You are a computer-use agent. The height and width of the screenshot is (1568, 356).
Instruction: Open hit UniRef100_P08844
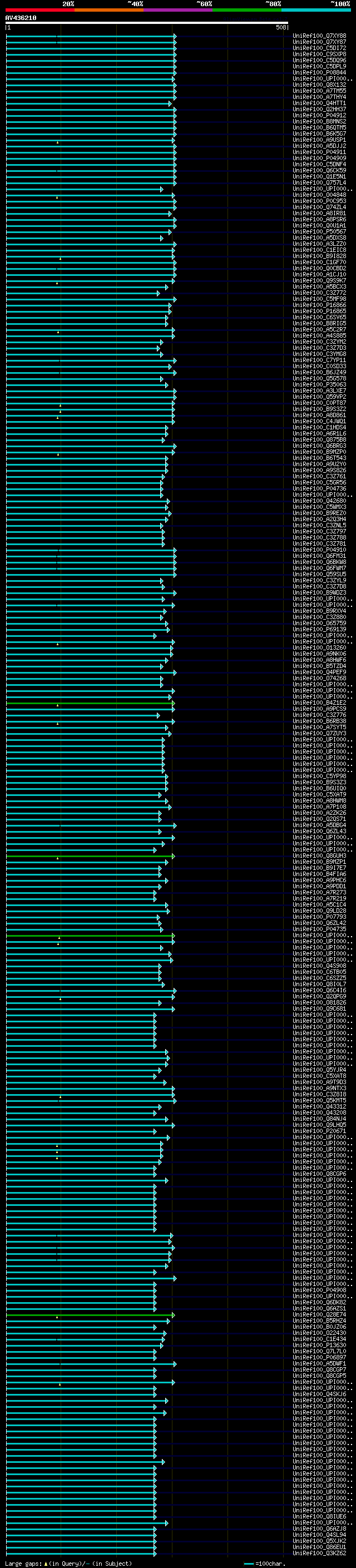tap(319, 73)
